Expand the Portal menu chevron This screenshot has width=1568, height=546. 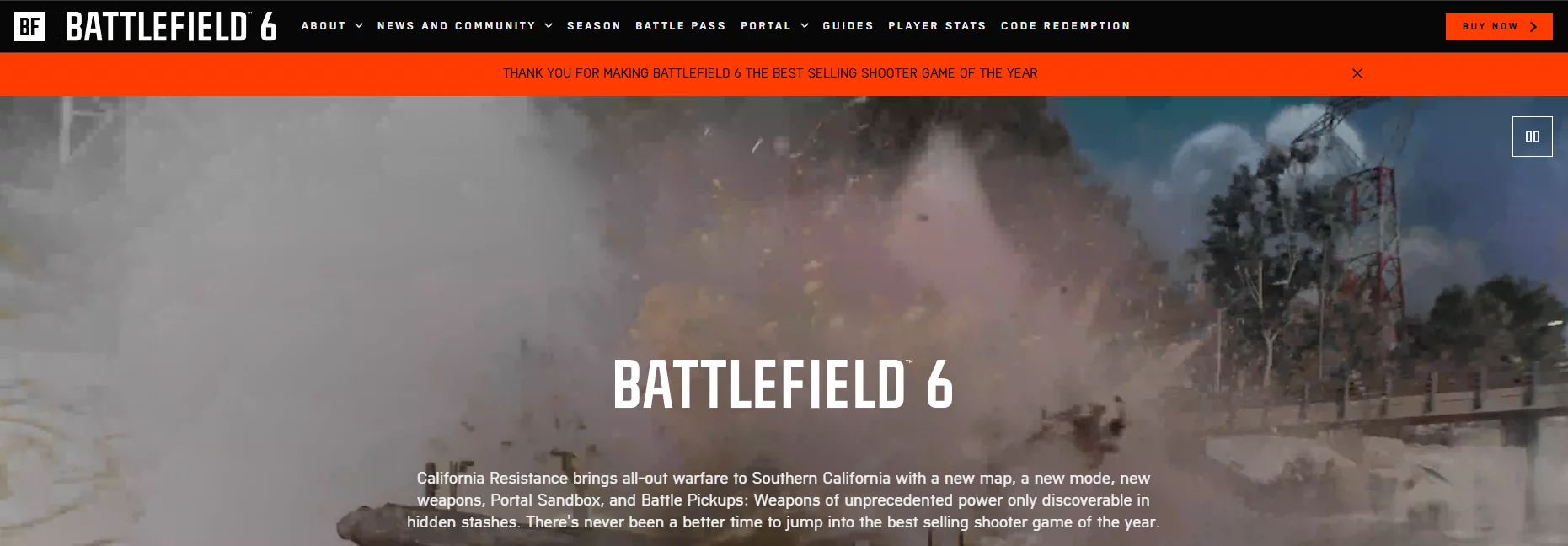[x=805, y=26]
